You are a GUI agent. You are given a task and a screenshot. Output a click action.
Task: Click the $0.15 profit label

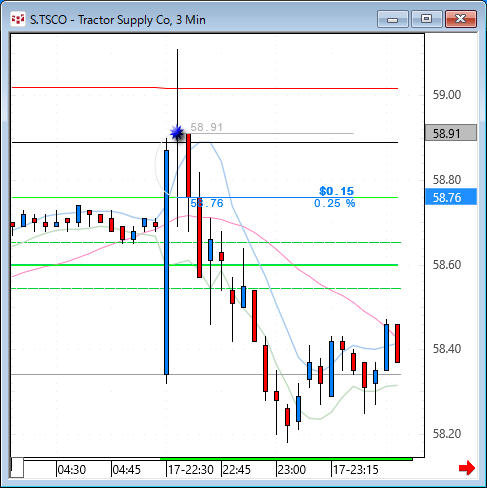[336, 191]
